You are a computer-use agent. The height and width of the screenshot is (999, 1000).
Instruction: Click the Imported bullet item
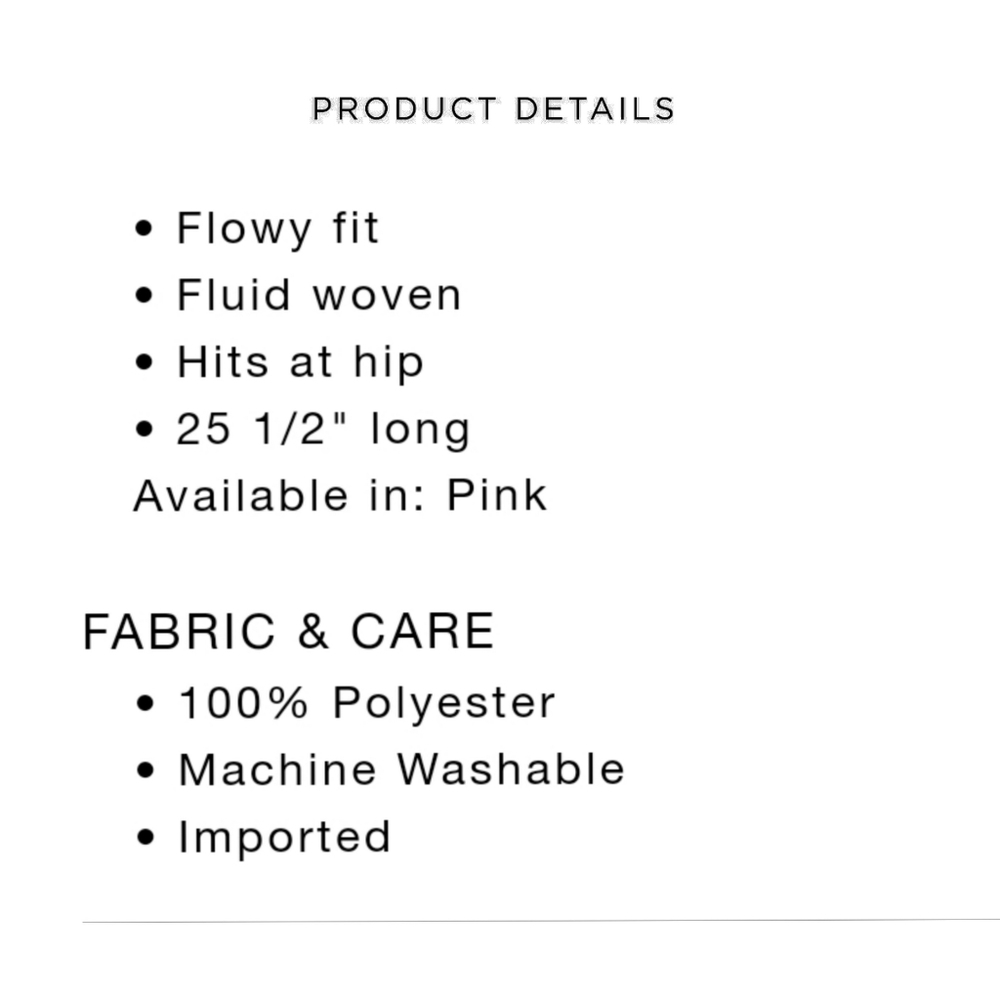284,837
